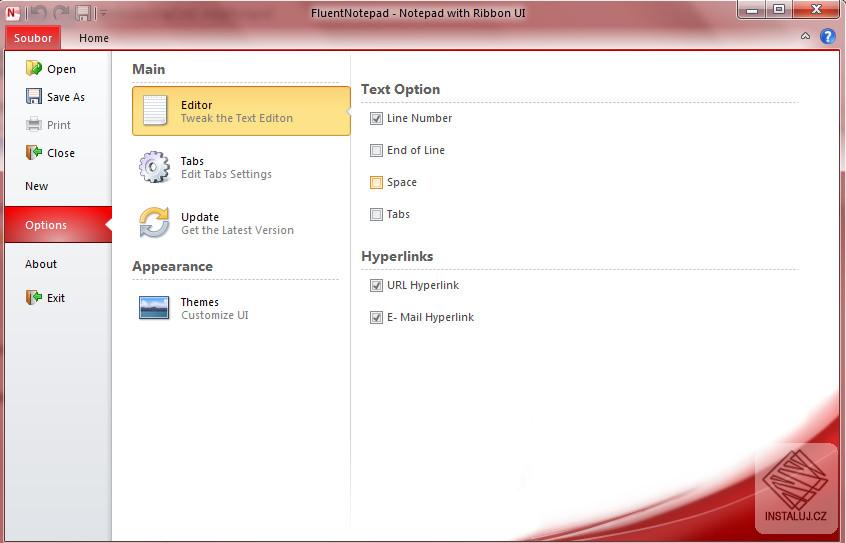
Task: Click the FluentNotepad app icon in title bar
Action: pos(12,12)
